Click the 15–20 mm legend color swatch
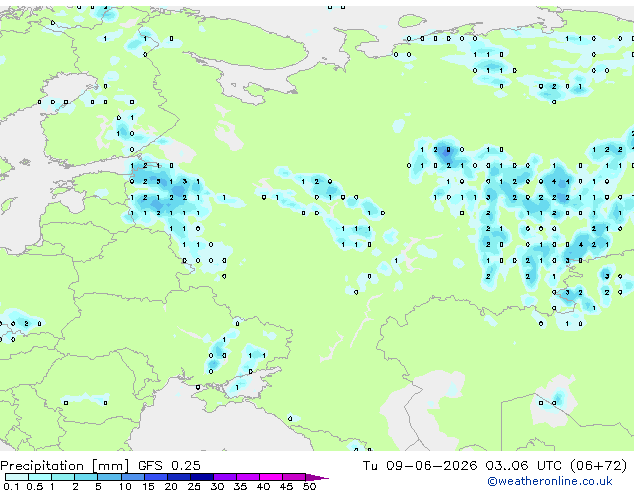Screen dimensions: 634x490 coord(156,477)
